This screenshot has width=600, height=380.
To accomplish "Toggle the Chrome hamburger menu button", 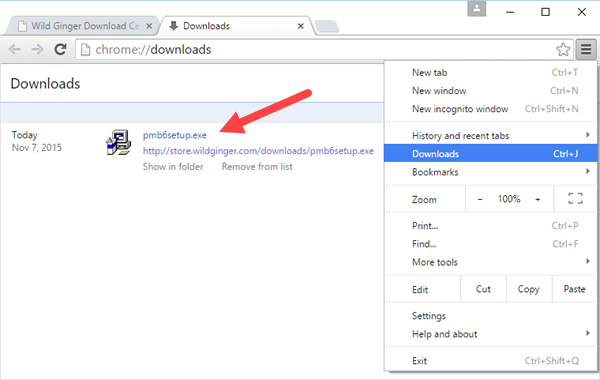I will (586, 49).
